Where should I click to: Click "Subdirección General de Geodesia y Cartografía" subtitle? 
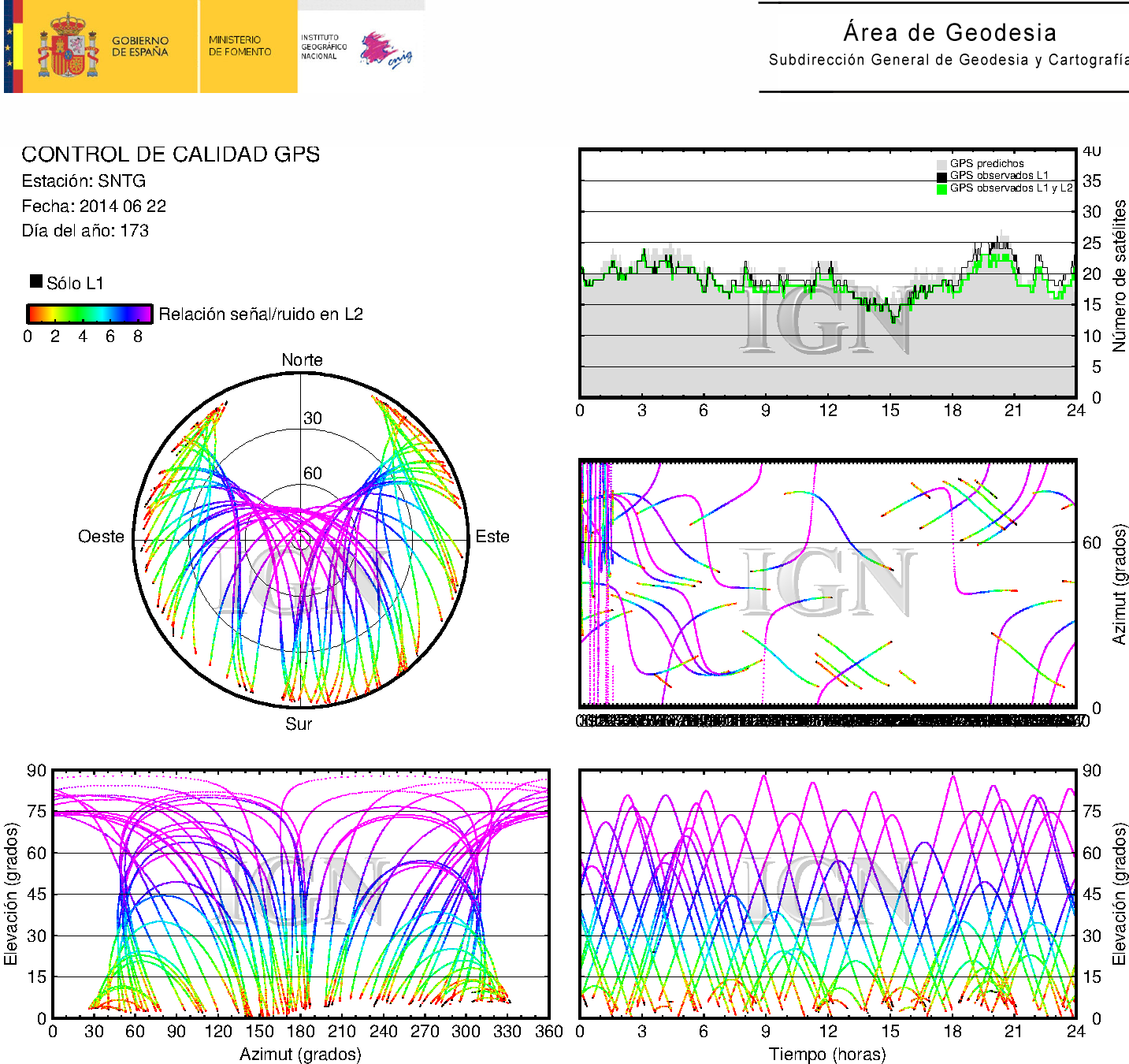(x=949, y=60)
